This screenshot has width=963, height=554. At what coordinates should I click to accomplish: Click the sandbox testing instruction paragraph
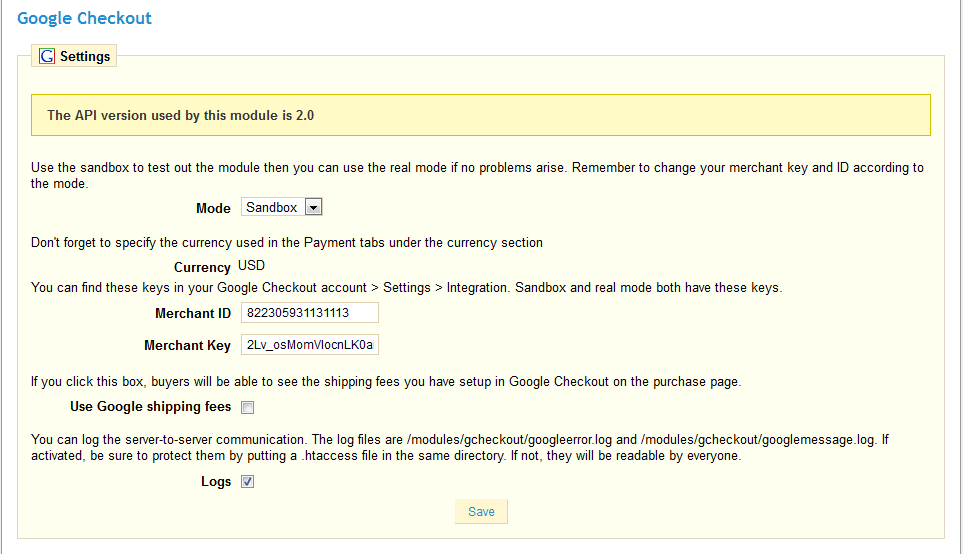[x=477, y=175]
